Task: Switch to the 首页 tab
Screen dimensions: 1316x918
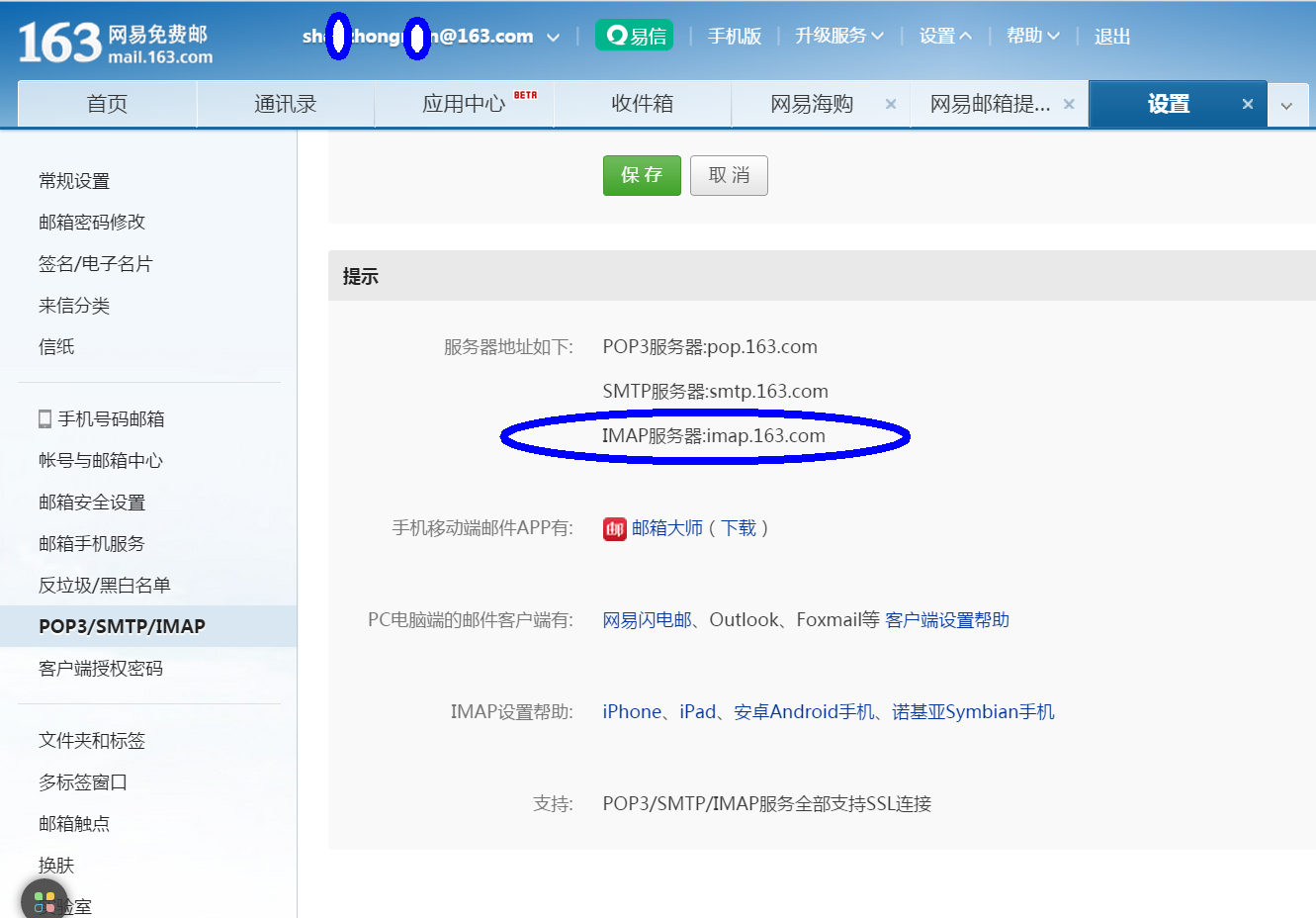Action: coord(108,104)
